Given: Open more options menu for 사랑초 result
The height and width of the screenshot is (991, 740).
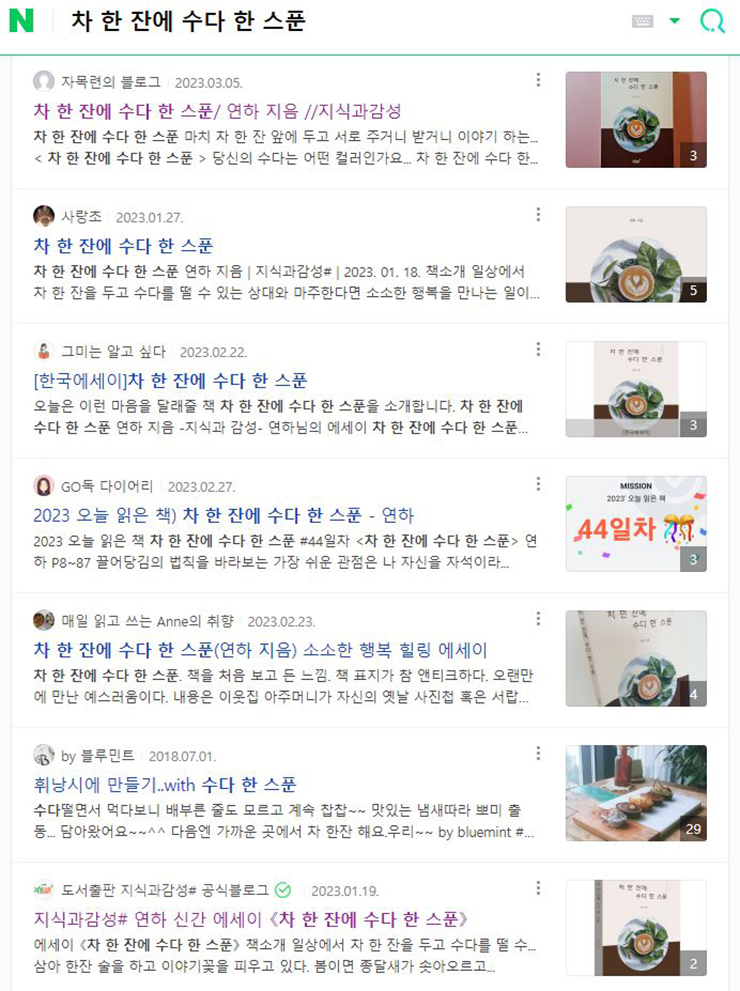Looking at the screenshot, I should coord(538,214).
